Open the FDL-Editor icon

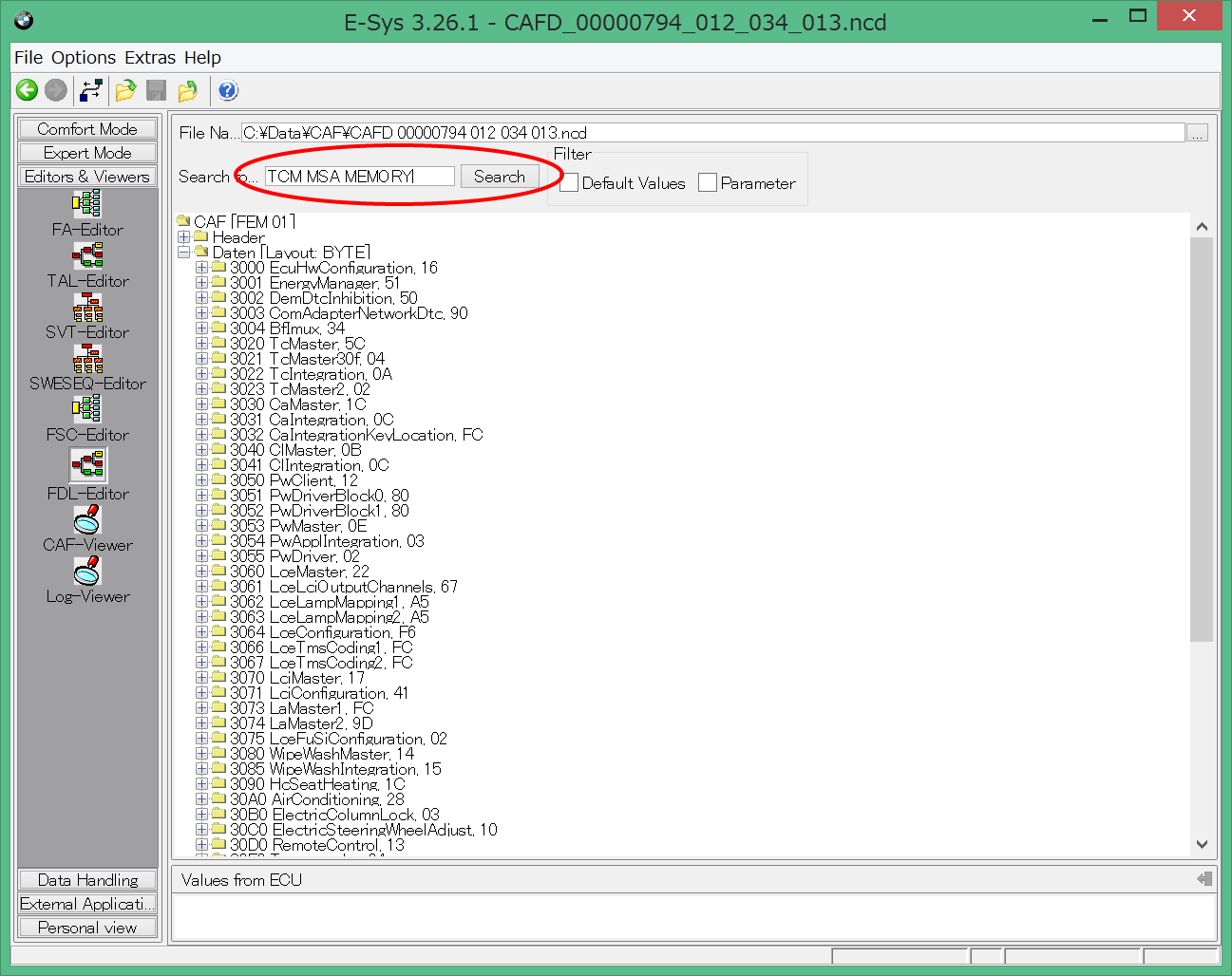click(87, 464)
